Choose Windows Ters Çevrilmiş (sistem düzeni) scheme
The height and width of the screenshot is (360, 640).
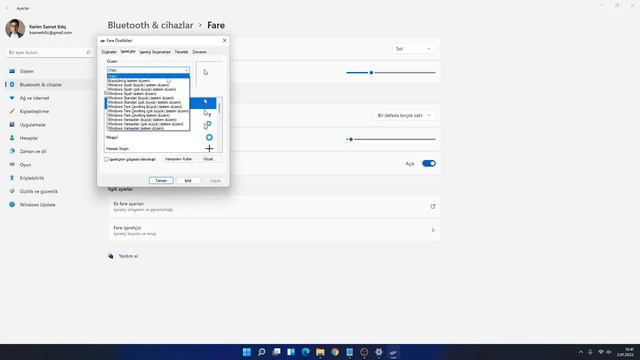coord(148,116)
